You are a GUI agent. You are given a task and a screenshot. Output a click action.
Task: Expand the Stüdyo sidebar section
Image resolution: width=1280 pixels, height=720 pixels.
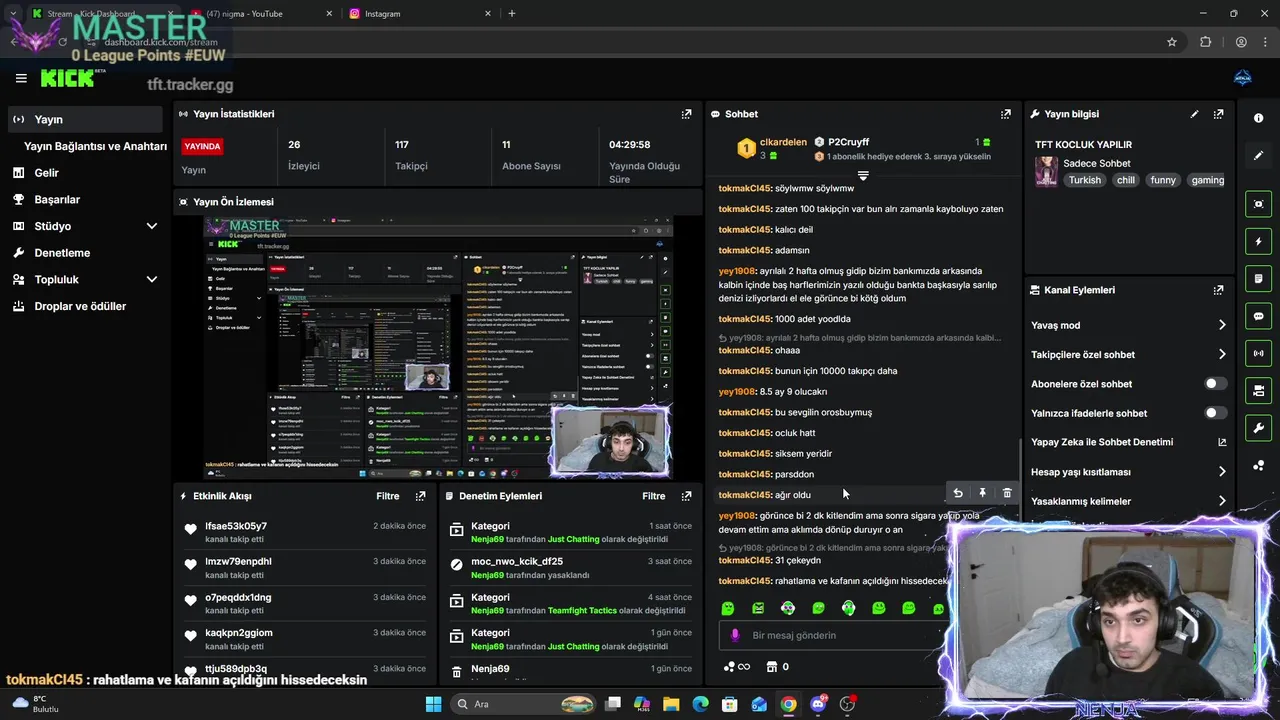tap(152, 227)
